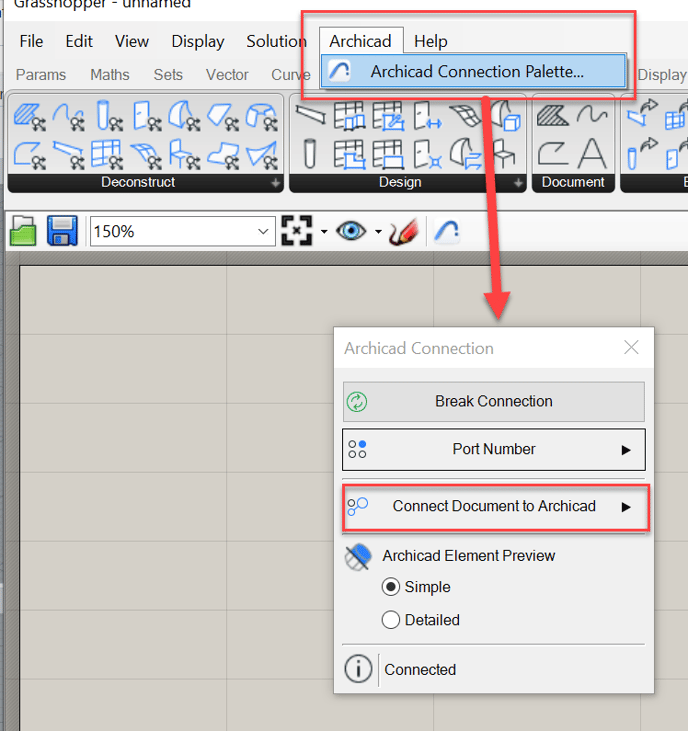Click Connect Document to Archicad button
The image size is (688, 731).
click(x=495, y=507)
